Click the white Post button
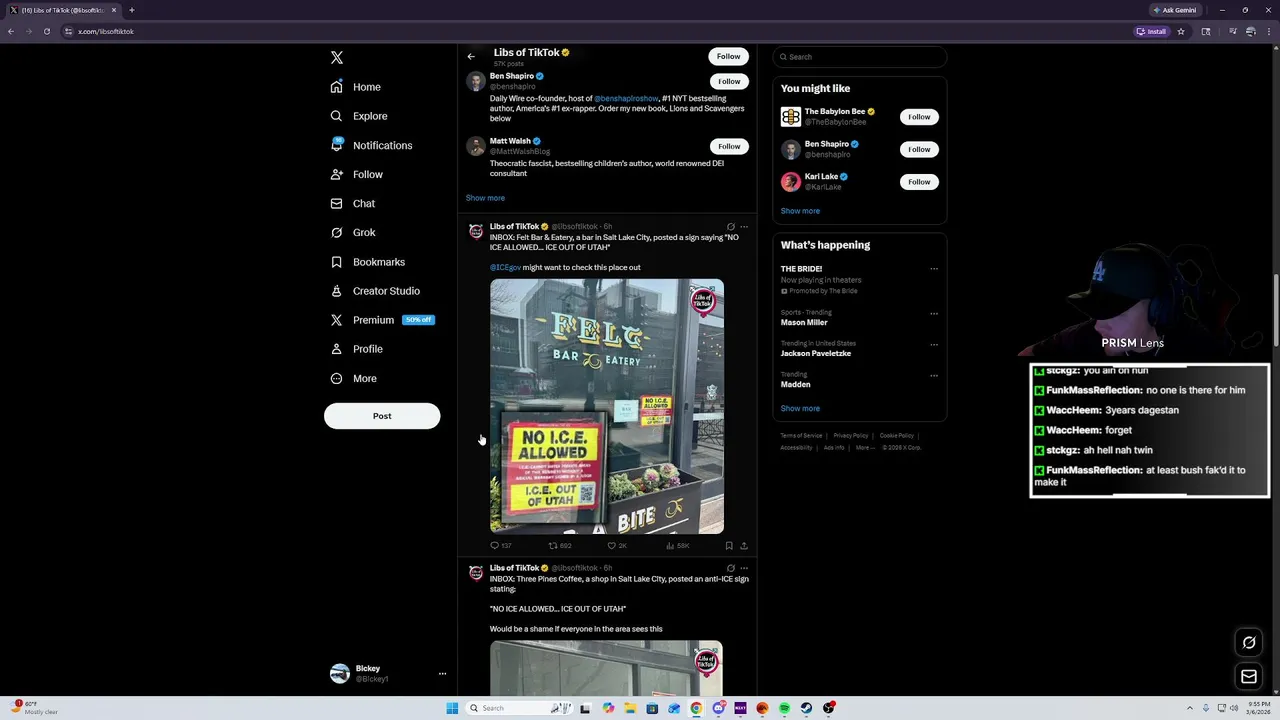This screenshot has width=1280, height=720. 382,416
